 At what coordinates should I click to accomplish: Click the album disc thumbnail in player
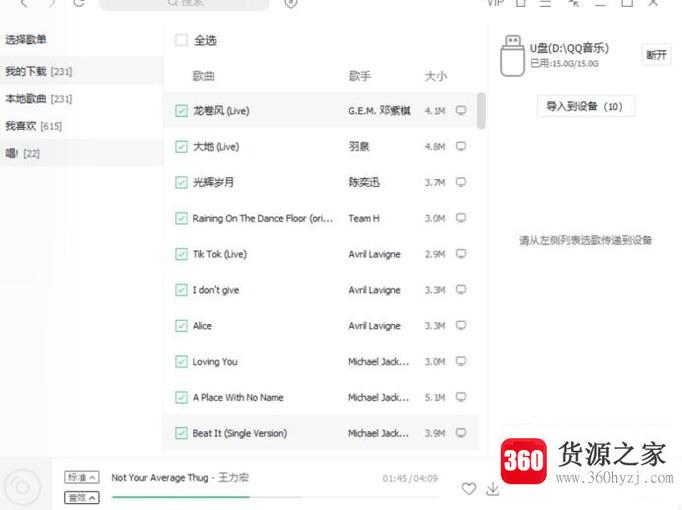tap(23, 486)
